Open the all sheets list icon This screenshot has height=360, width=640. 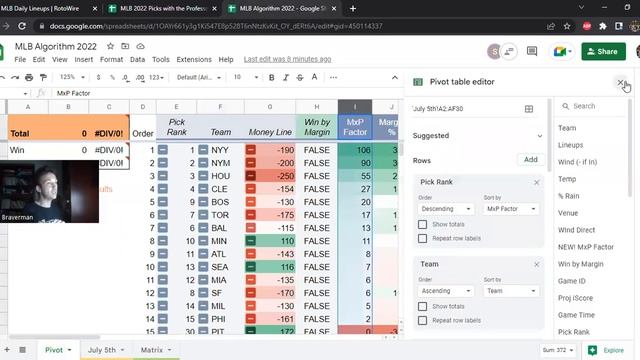click(22, 350)
